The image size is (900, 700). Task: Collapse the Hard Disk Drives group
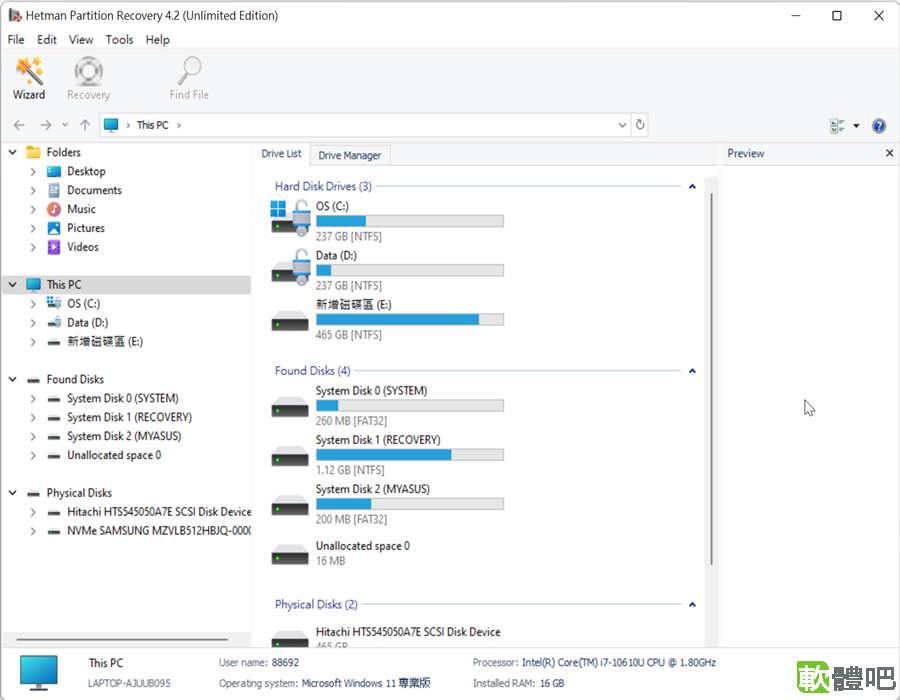(x=692, y=186)
